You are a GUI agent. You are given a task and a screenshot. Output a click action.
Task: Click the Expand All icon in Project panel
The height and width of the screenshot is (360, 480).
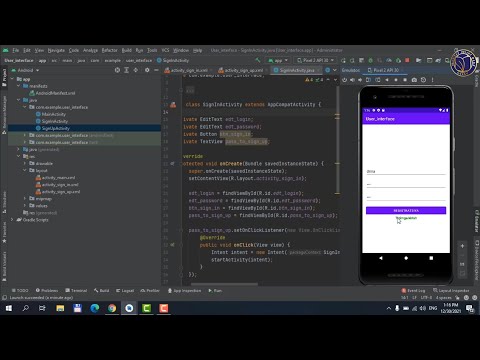[x=126, y=70]
